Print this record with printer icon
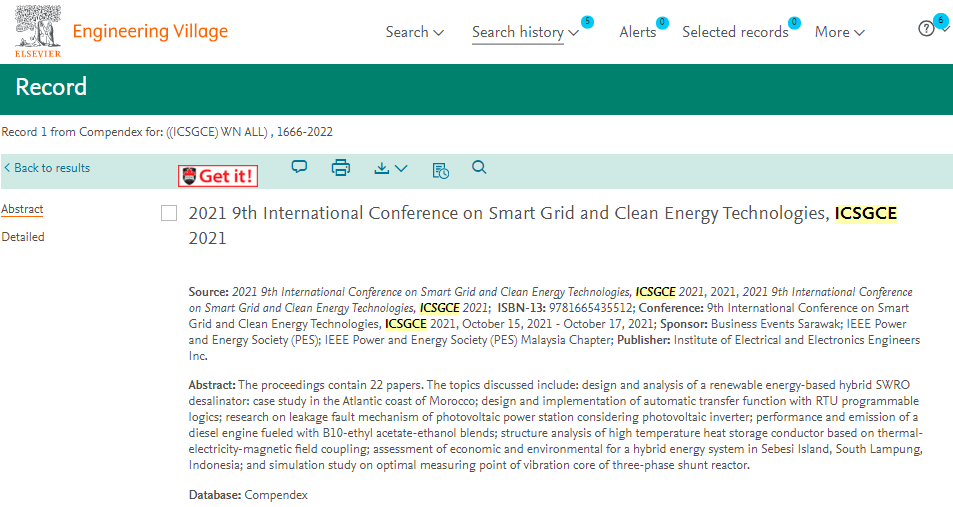The height and width of the screenshot is (507, 953). pyautogui.click(x=340, y=167)
